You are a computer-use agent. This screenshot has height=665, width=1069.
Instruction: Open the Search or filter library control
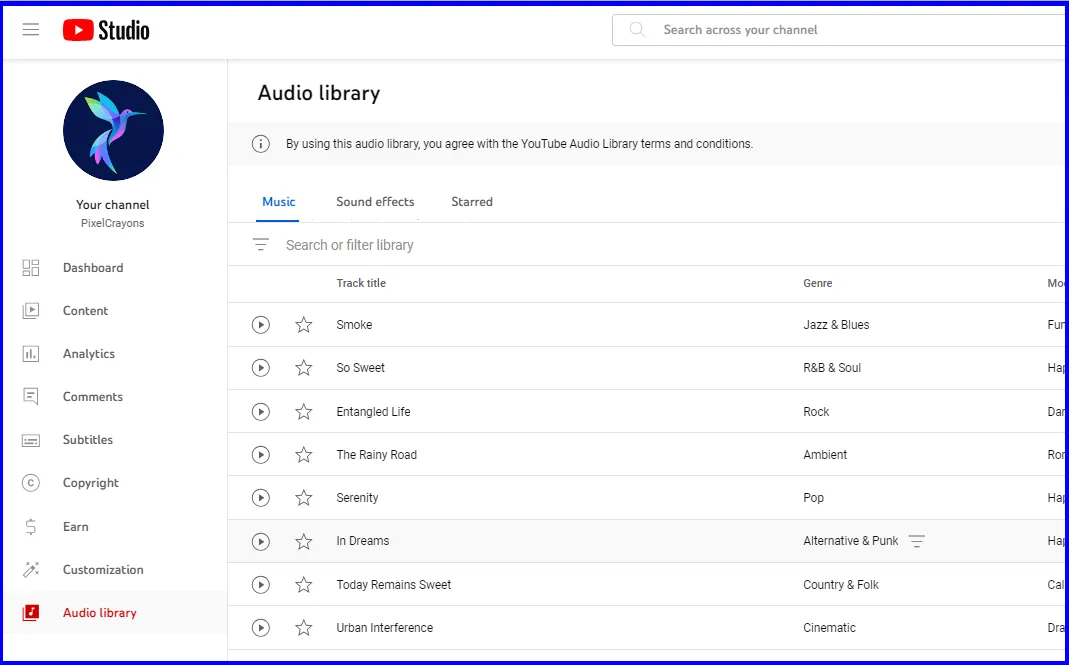pyautogui.click(x=348, y=244)
